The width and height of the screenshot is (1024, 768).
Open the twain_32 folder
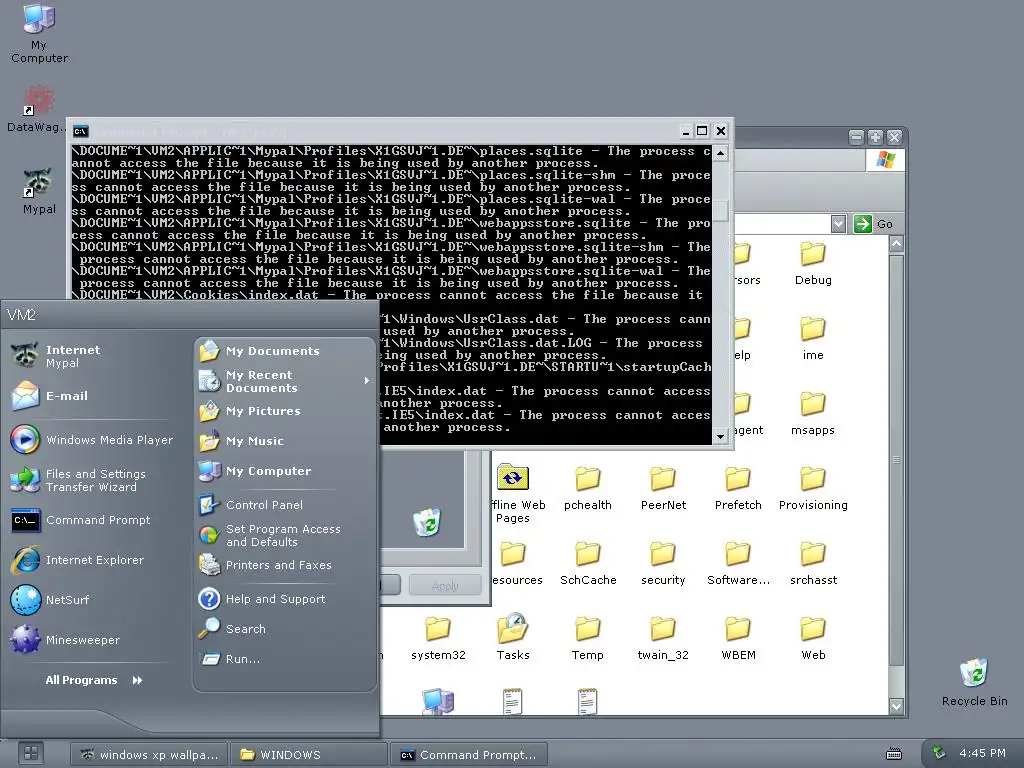(663, 639)
